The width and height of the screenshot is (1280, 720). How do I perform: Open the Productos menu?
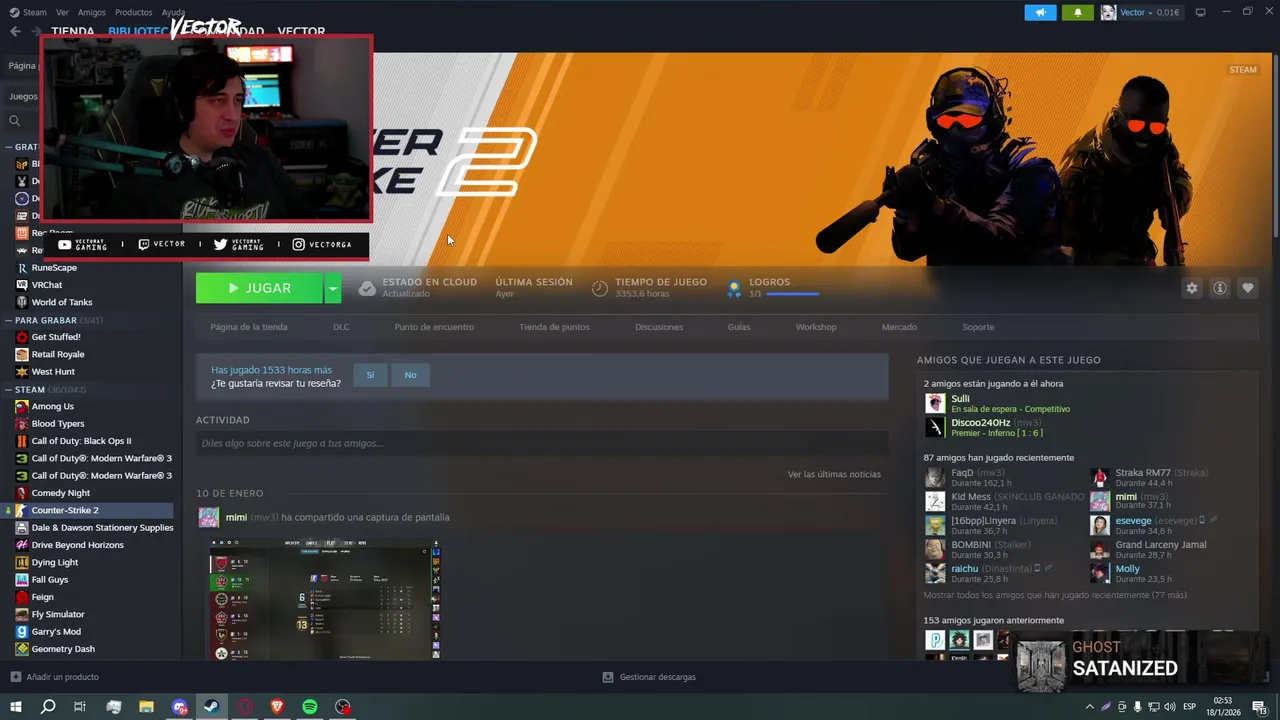[x=134, y=12]
